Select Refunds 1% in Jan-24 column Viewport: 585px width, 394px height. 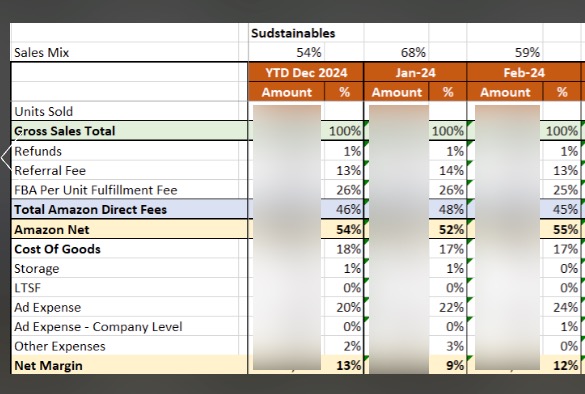tap(455, 151)
